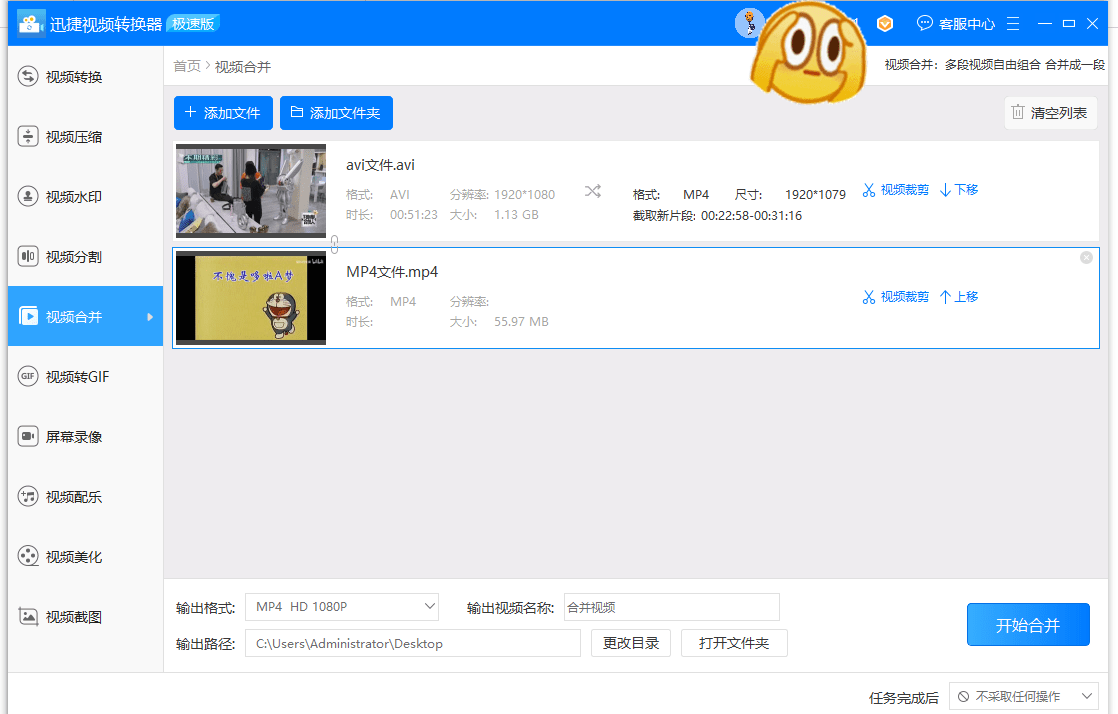Screen dimensions: 1118x714
Task: Click 视频裁剪 for avi文件.avi
Action: (895, 190)
